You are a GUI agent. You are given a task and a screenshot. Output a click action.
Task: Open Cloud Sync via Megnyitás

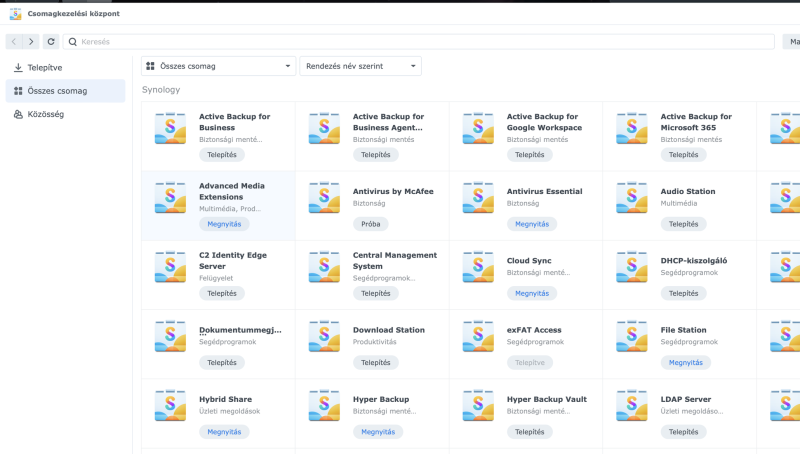[x=532, y=293]
